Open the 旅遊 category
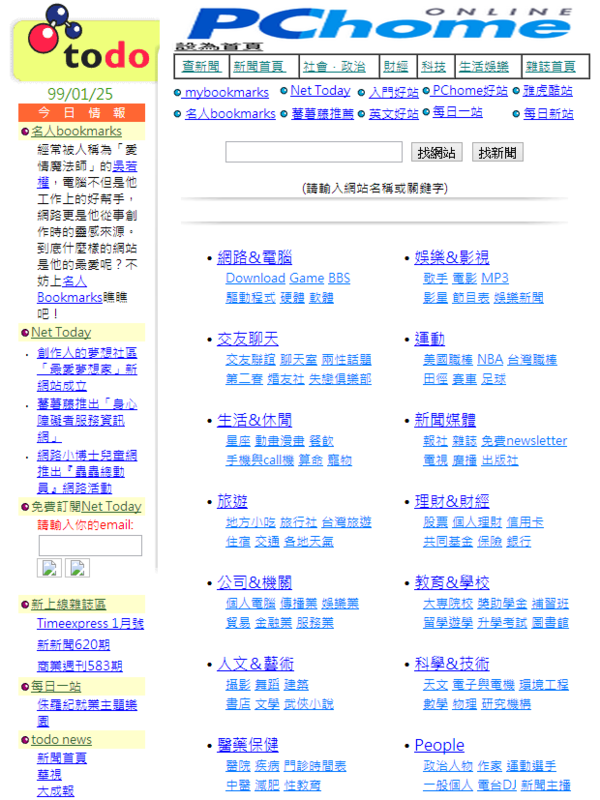Image resolution: width=600 pixels, height=800 pixels. tap(232, 502)
